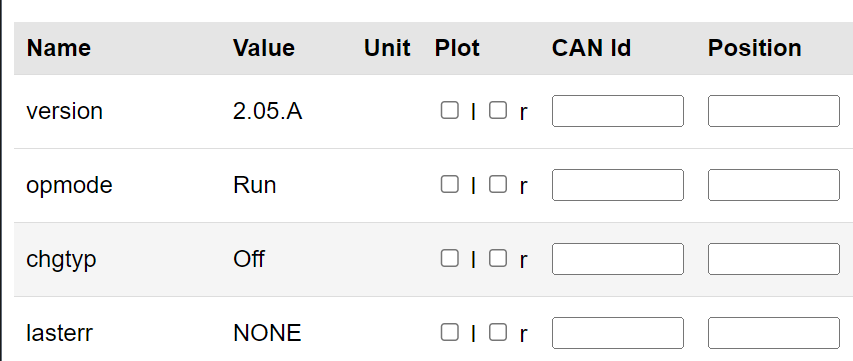Focus the Position field for version
The width and height of the screenshot is (853, 361).
tap(774, 111)
